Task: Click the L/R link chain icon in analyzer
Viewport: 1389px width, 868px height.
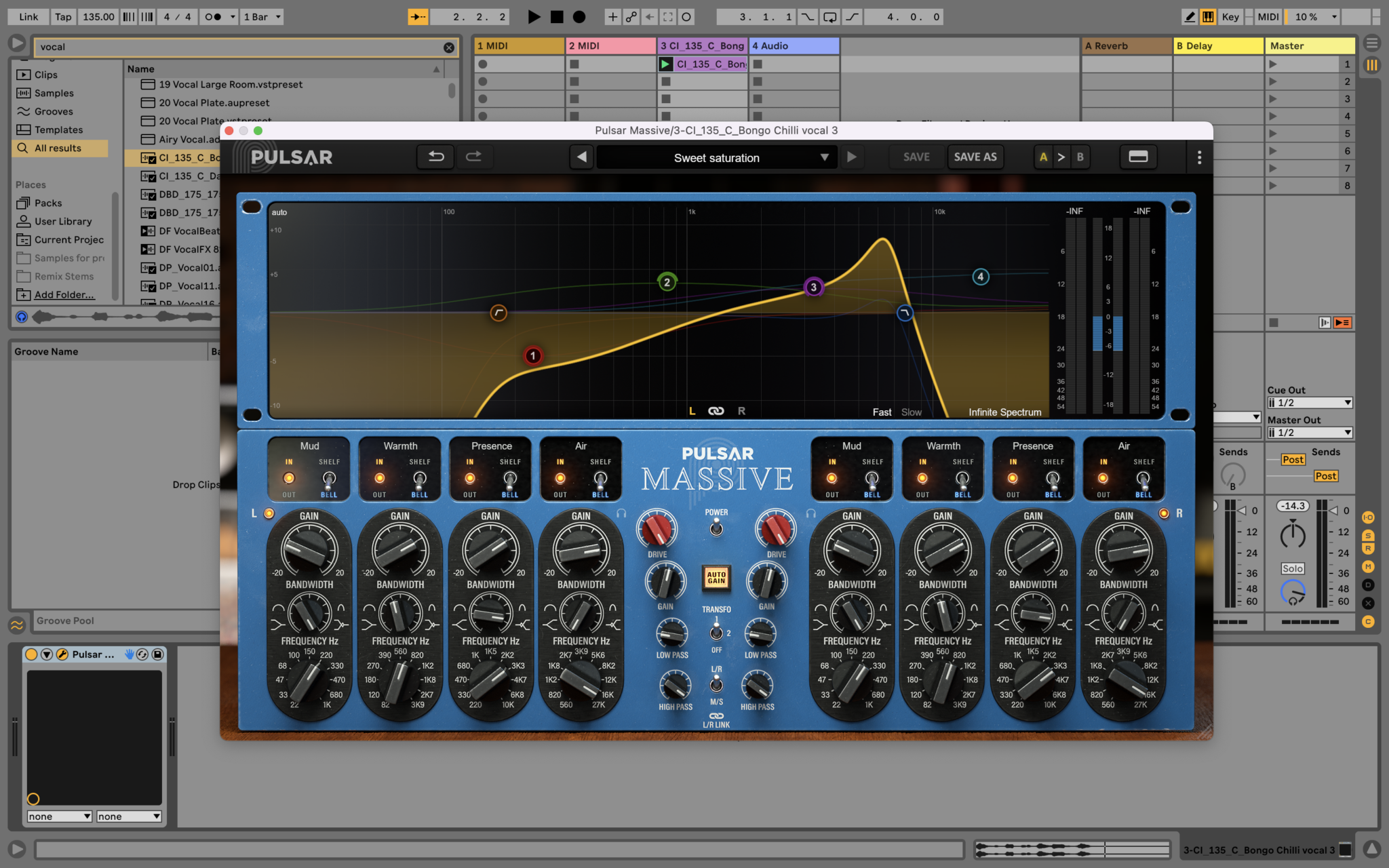Action: [x=716, y=411]
